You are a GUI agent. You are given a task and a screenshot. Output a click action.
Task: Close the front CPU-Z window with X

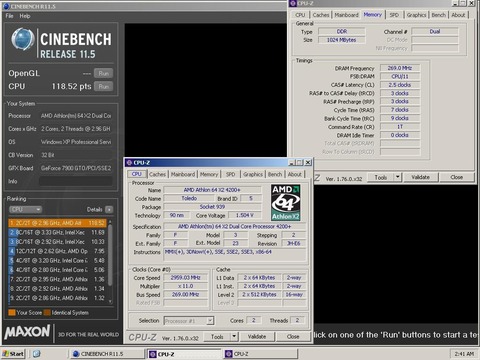pyautogui.click(x=308, y=162)
